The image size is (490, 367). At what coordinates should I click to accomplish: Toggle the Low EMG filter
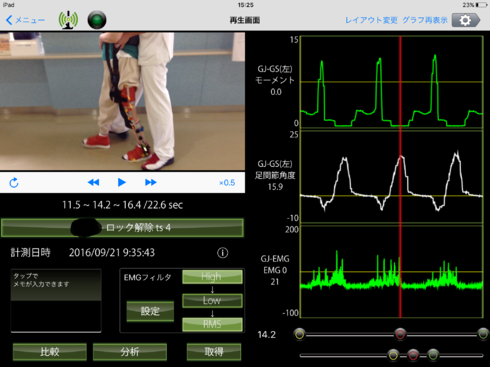point(212,300)
